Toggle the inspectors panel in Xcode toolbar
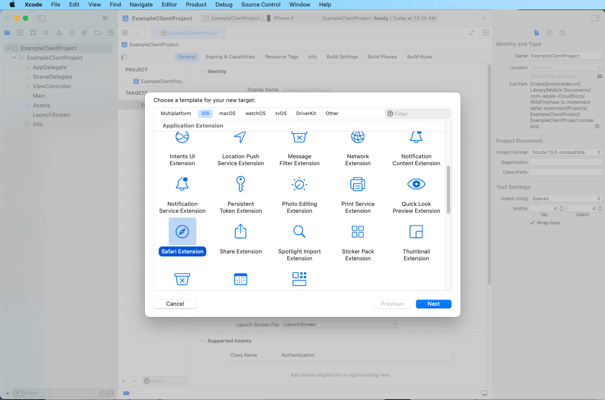 pyautogui.click(x=595, y=18)
